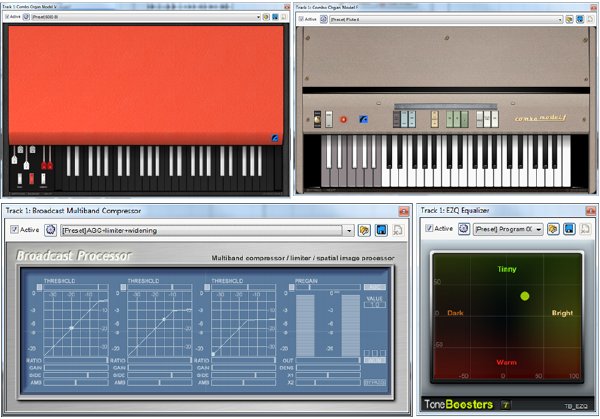The image size is (600, 419).
Task: Click the first band compression curve midpoint node
Action: [71, 328]
